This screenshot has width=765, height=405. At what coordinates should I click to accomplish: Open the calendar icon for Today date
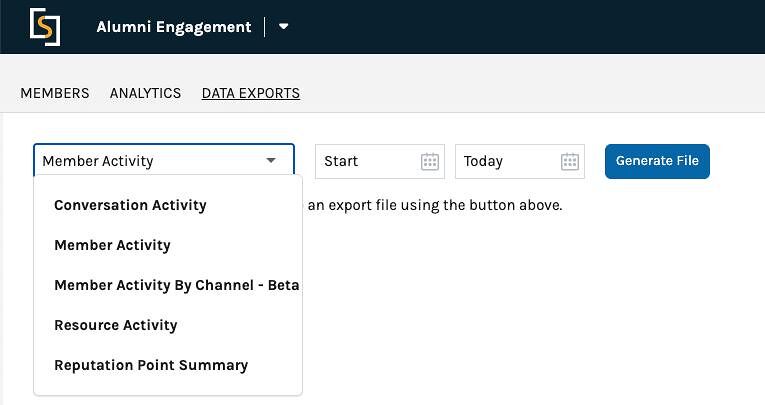(570, 162)
